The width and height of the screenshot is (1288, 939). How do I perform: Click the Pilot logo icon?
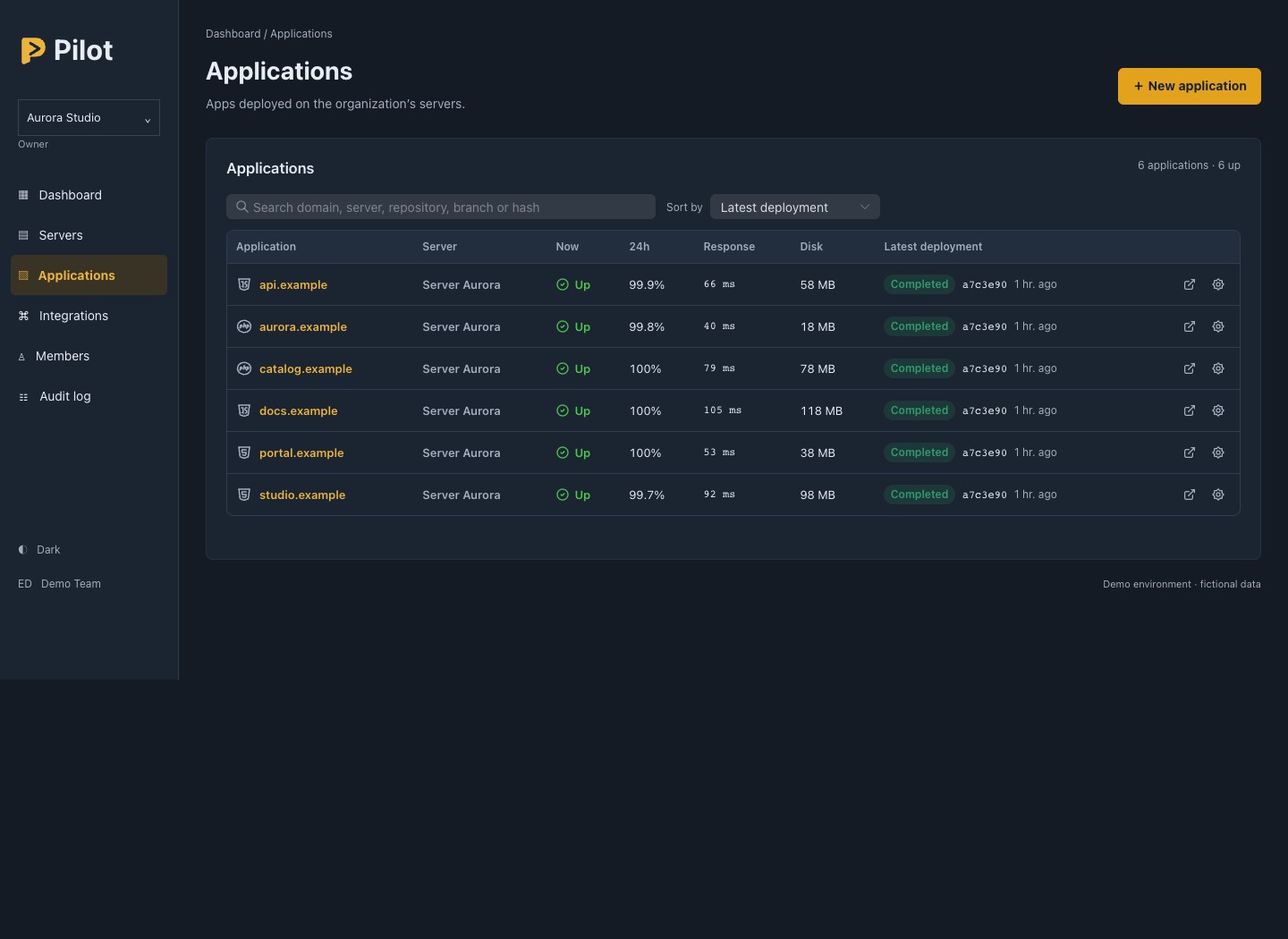33,50
